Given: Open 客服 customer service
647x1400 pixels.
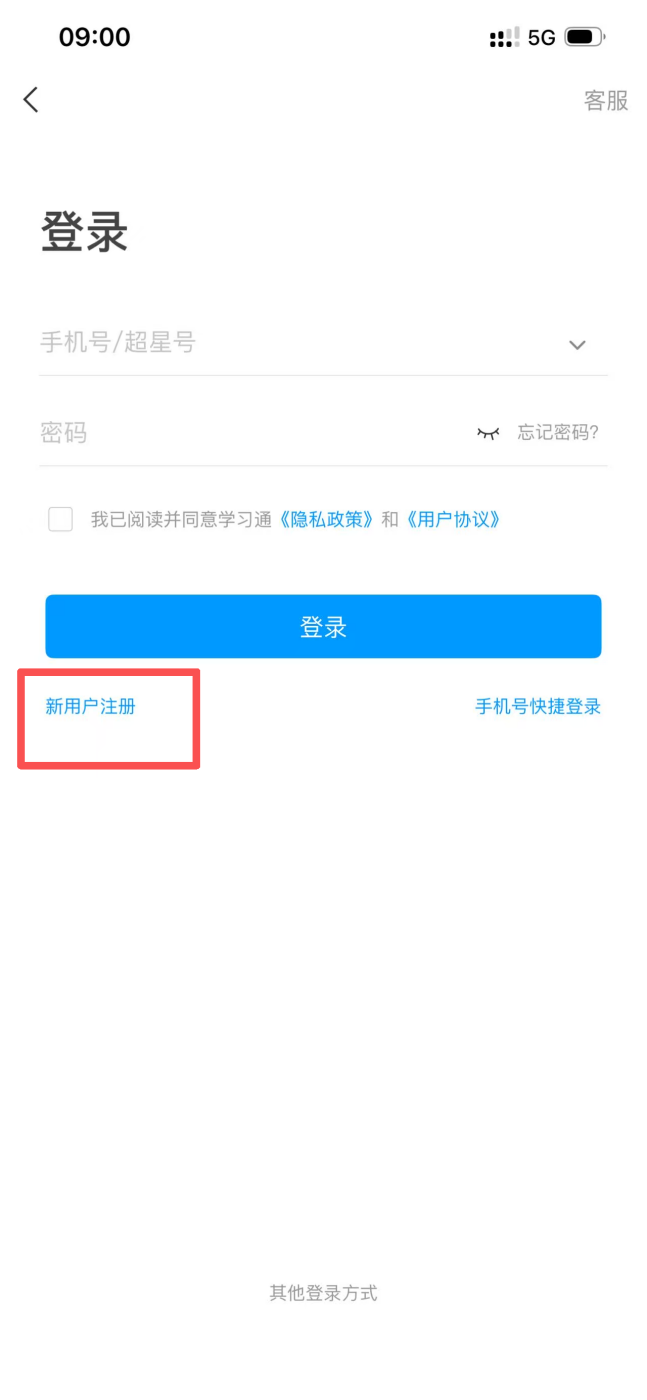Looking at the screenshot, I should 606,100.
